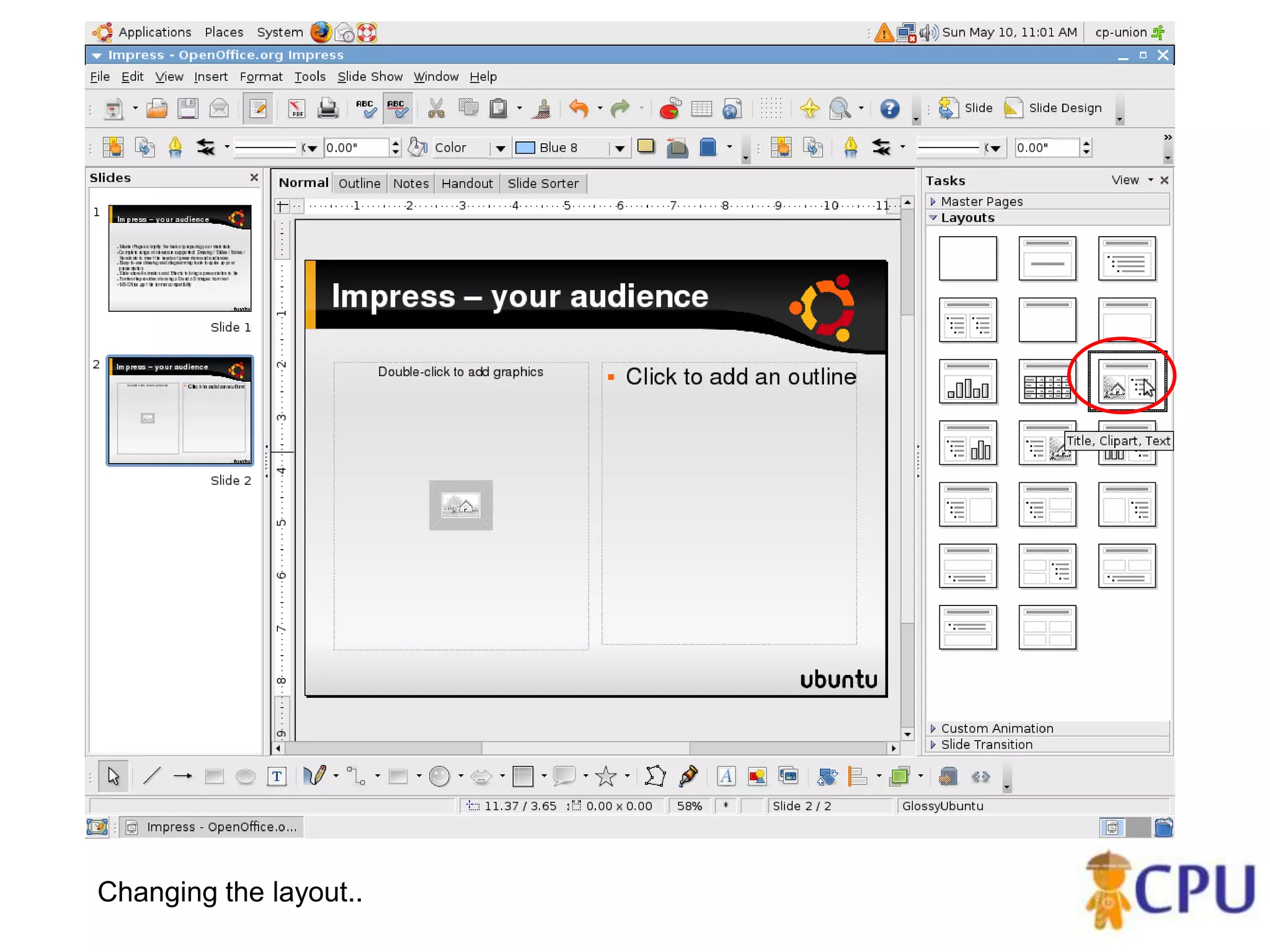
Task: Open the area fill type Color dropdown
Action: 500,148
